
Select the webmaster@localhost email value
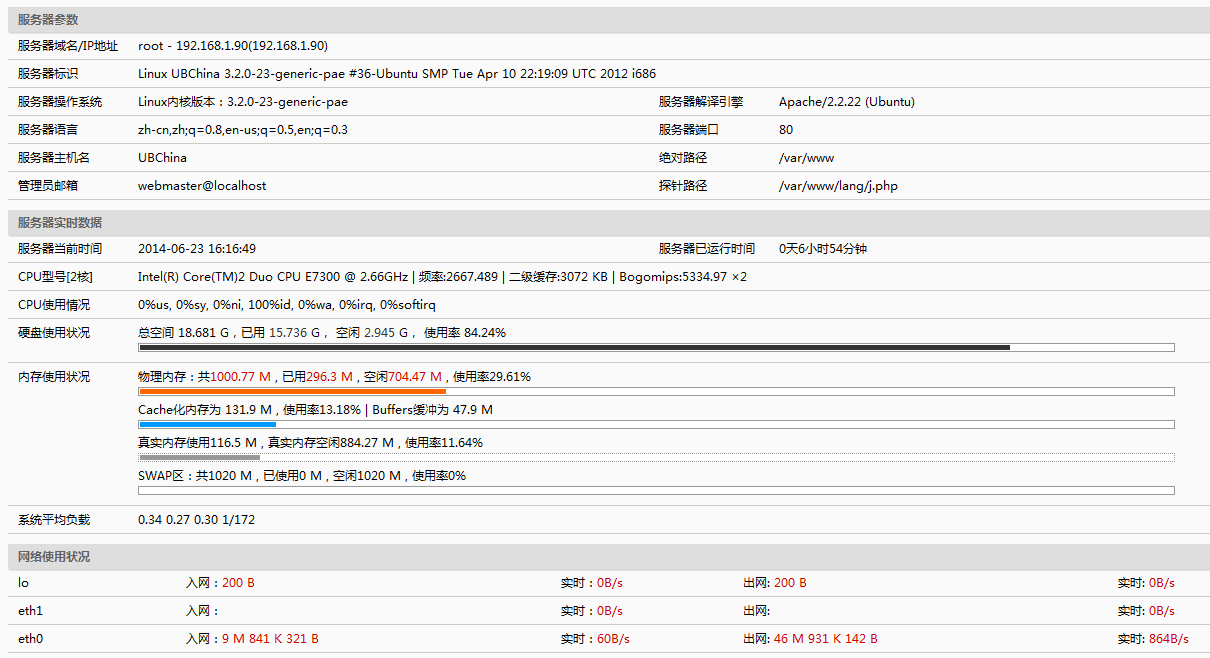click(x=202, y=186)
